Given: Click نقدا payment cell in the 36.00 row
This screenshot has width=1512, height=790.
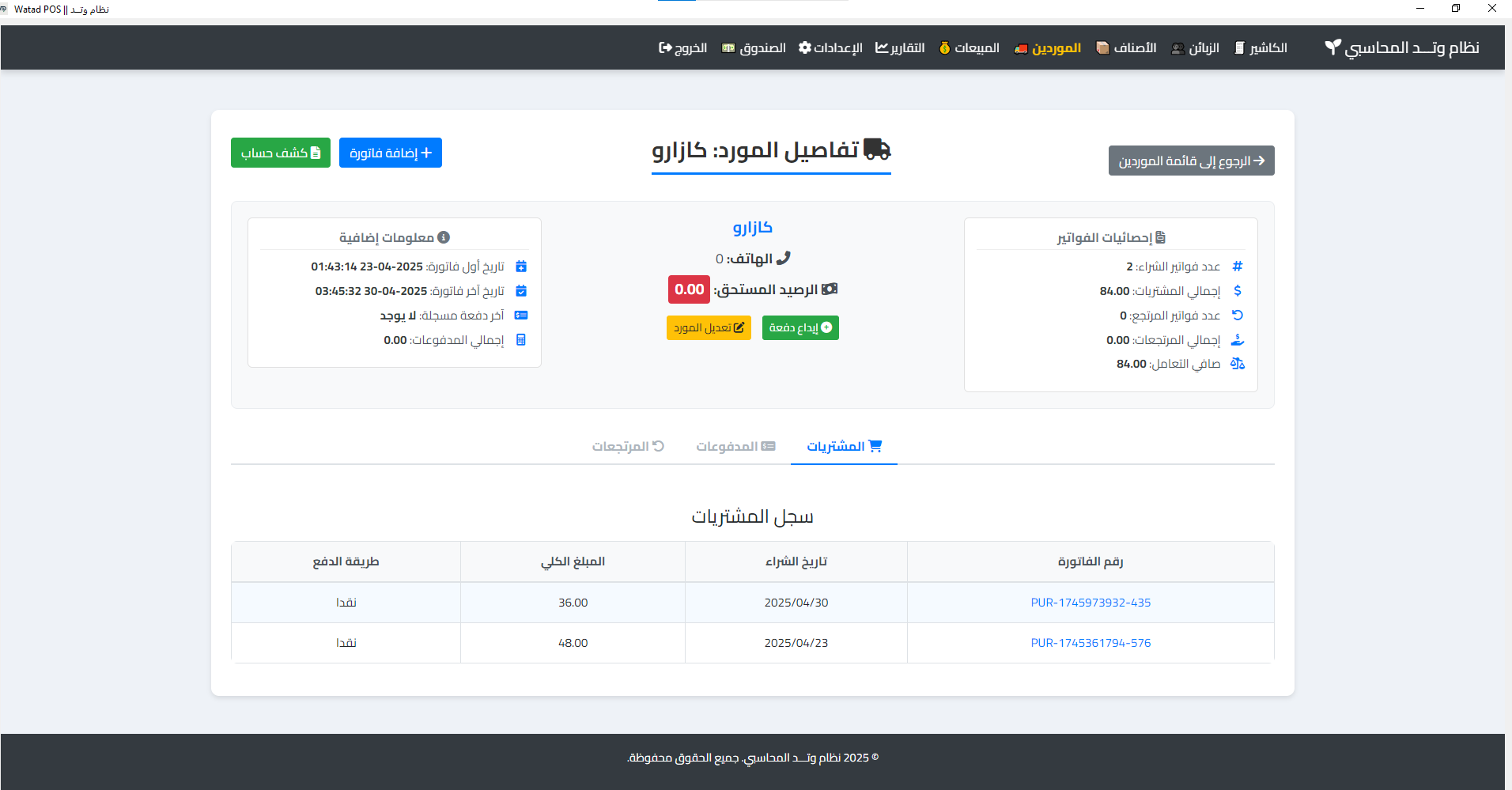Looking at the screenshot, I should pyautogui.click(x=346, y=603).
